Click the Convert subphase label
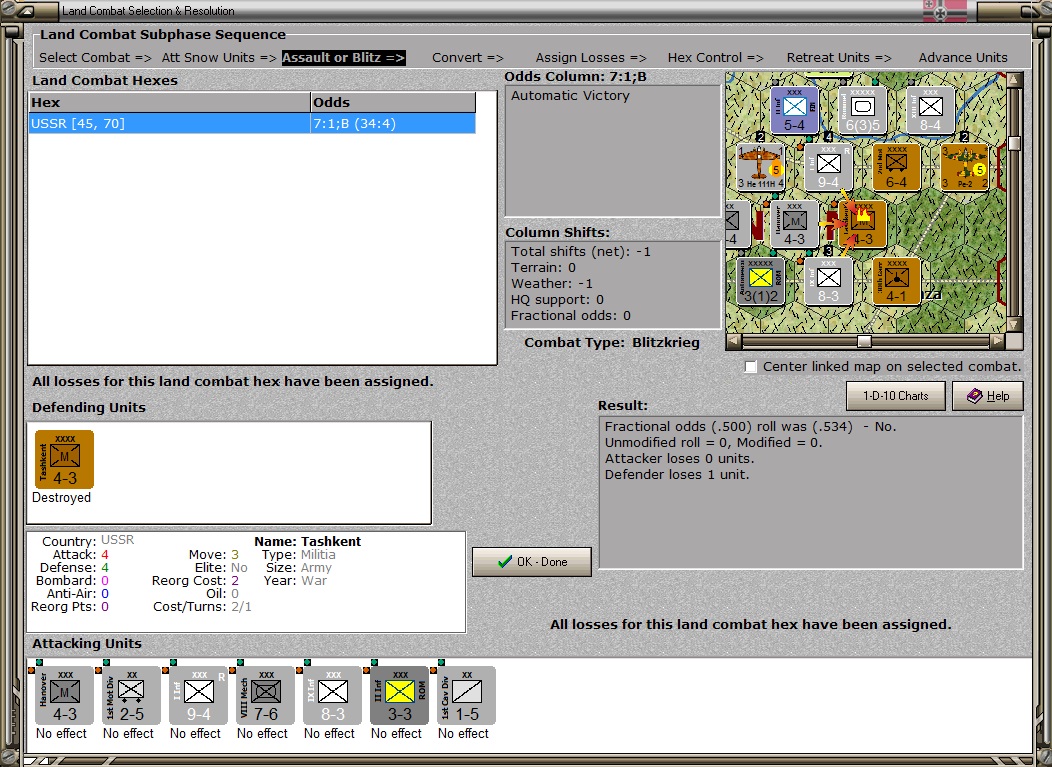The height and width of the screenshot is (767, 1052). pyautogui.click(x=468, y=58)
